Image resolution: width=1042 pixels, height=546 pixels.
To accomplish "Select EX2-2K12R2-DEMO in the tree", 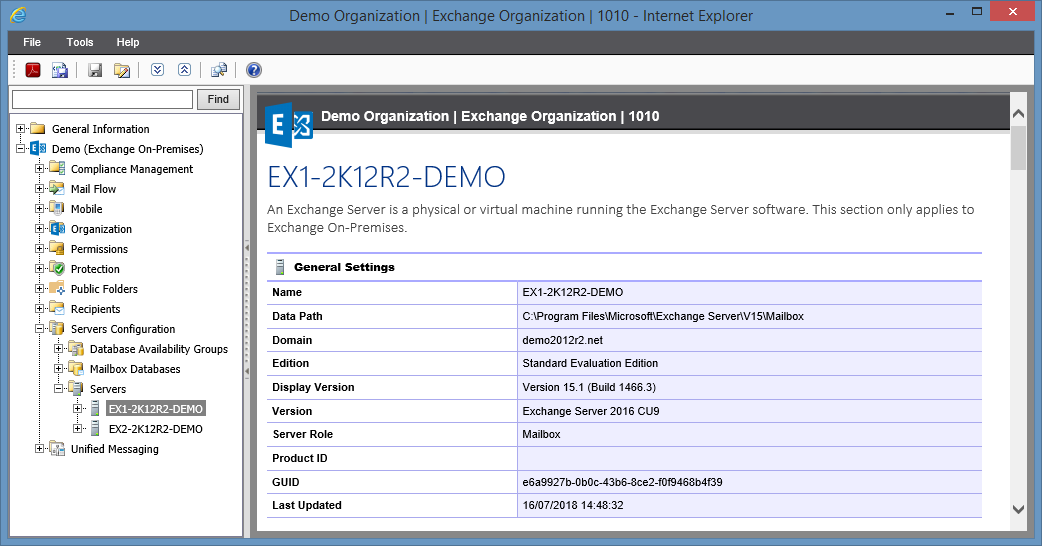I will pyautogui.click(x=156, y=429).
